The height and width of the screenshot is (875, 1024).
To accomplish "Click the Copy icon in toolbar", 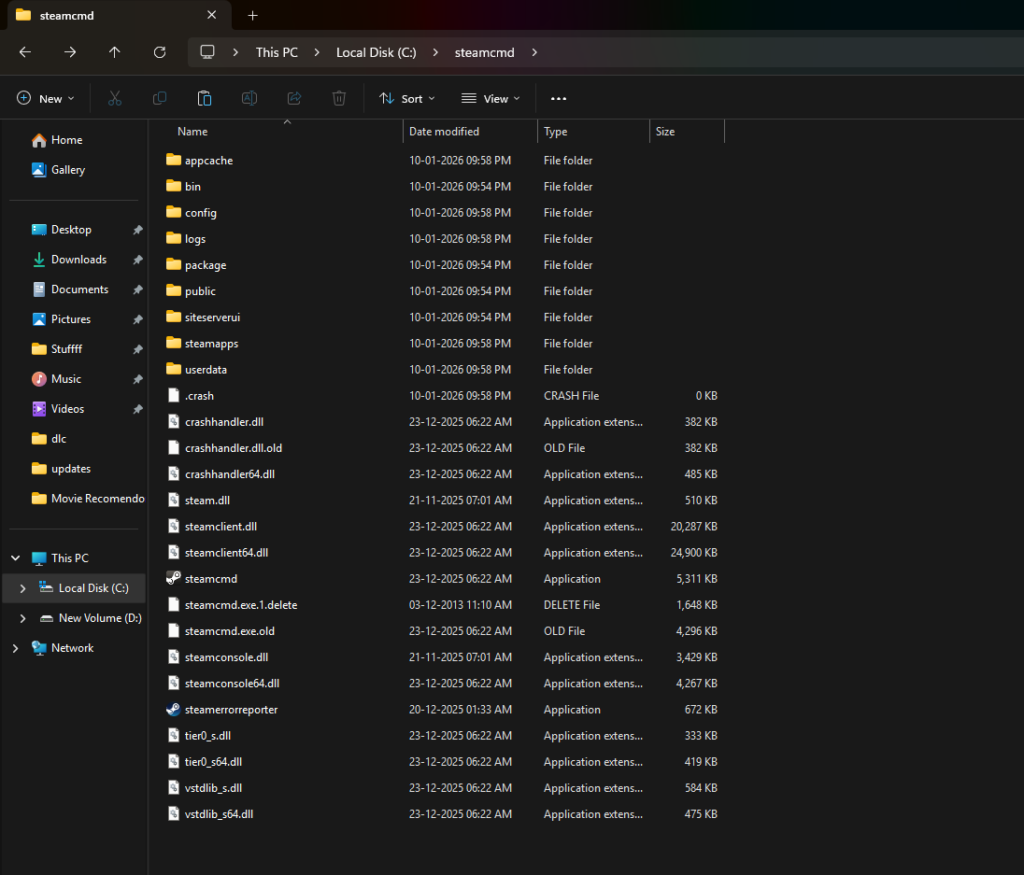I will [x=159, y=98].
